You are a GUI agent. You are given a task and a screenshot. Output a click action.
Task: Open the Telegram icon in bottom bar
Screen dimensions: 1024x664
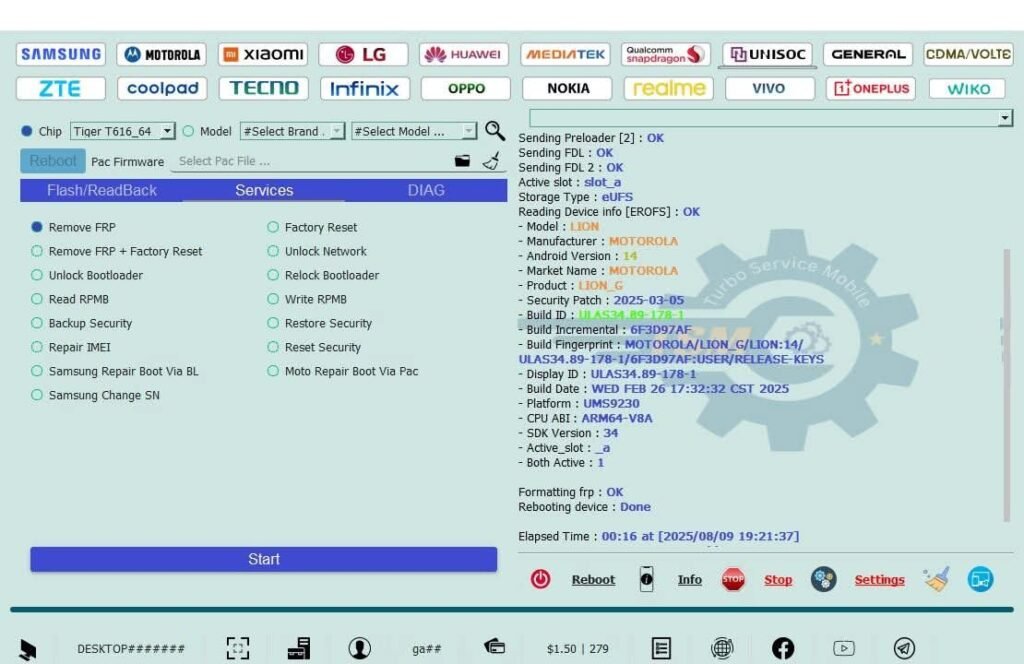tap(904, 648)
